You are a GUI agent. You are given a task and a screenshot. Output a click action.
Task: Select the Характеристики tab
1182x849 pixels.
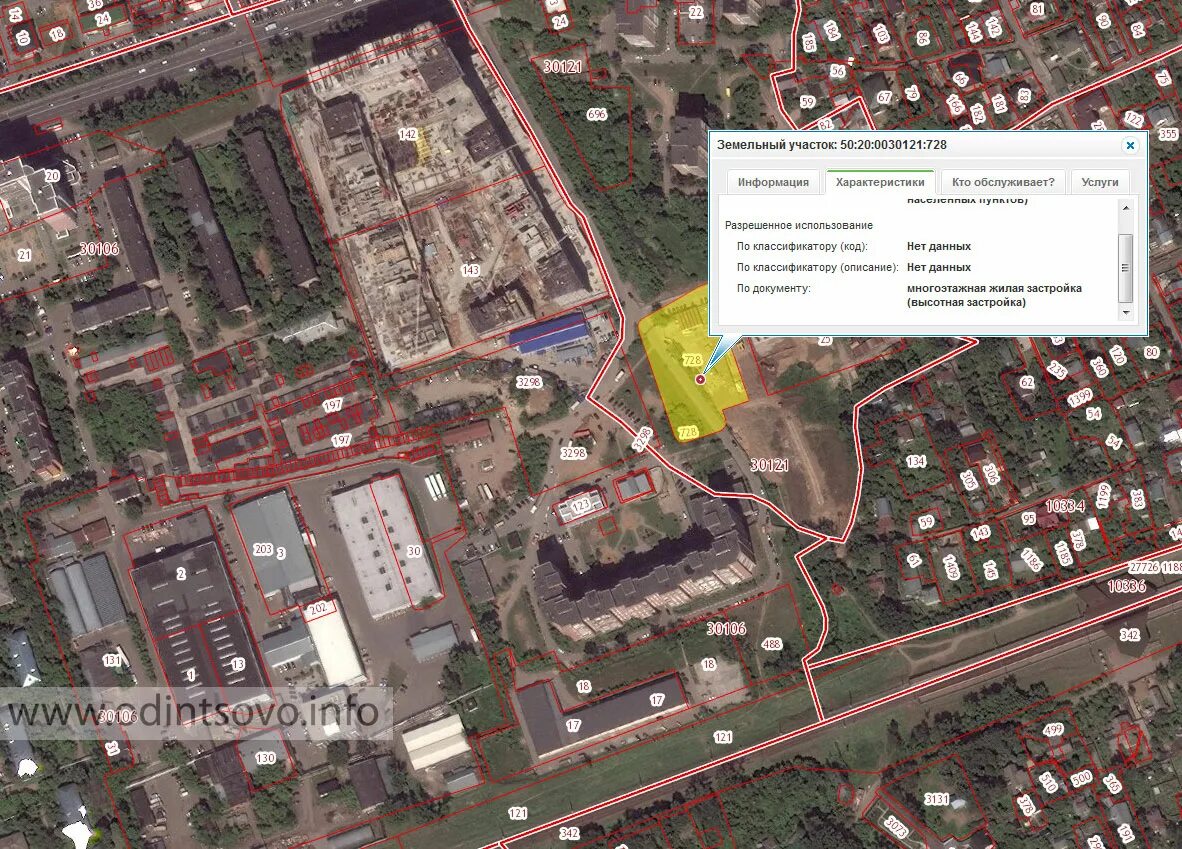tap(880, 182)
